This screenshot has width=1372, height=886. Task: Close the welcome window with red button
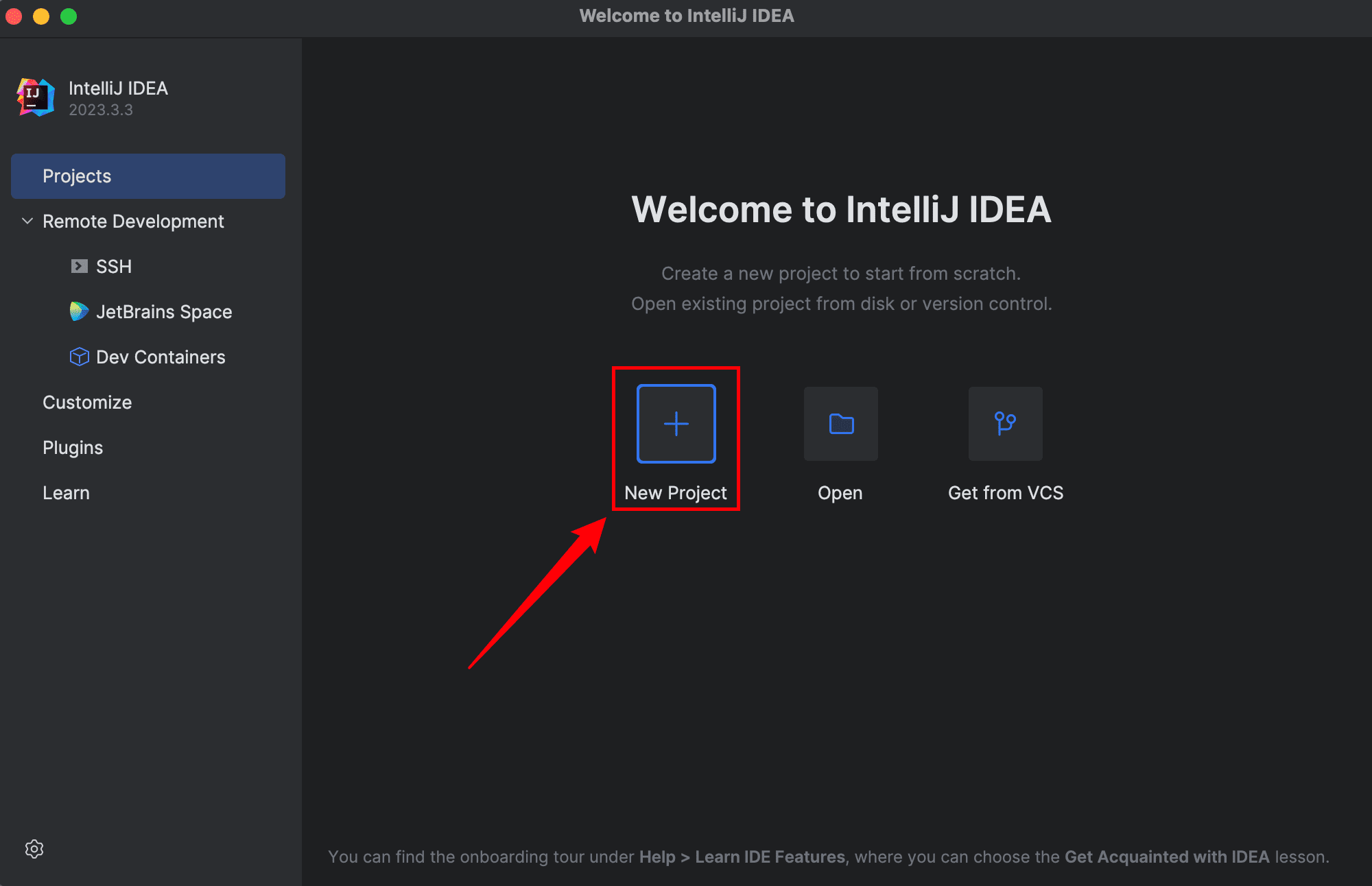14,16
